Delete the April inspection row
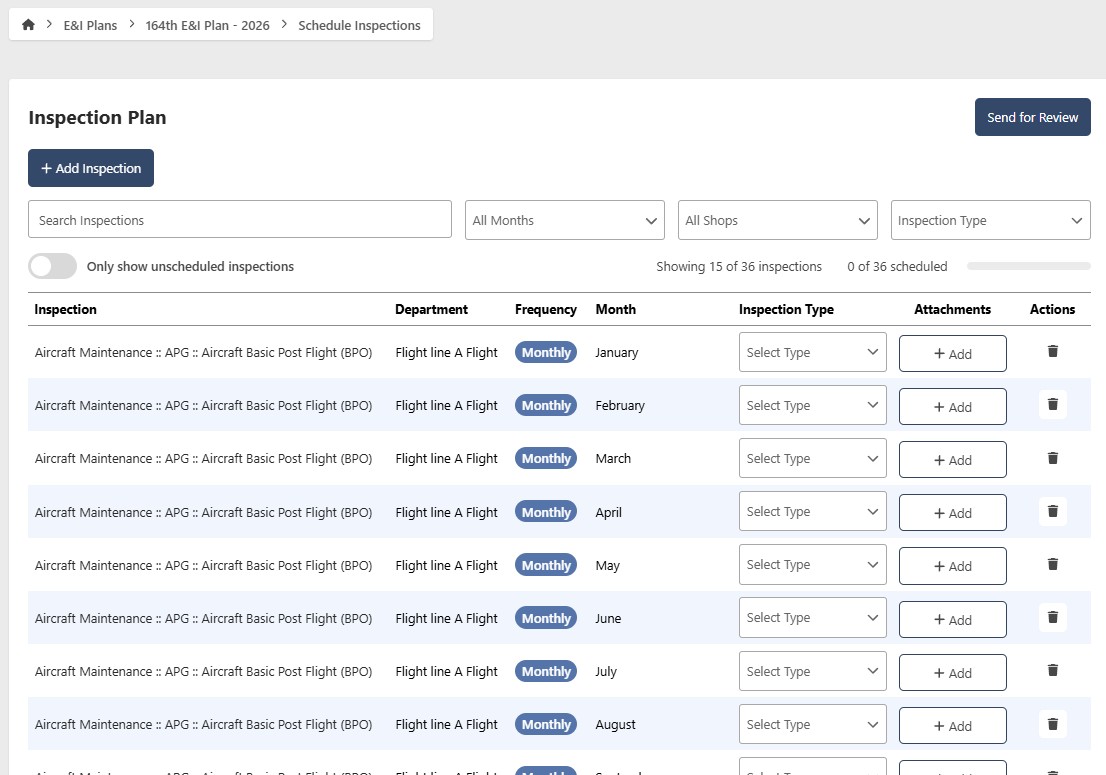 point(1052,511)
